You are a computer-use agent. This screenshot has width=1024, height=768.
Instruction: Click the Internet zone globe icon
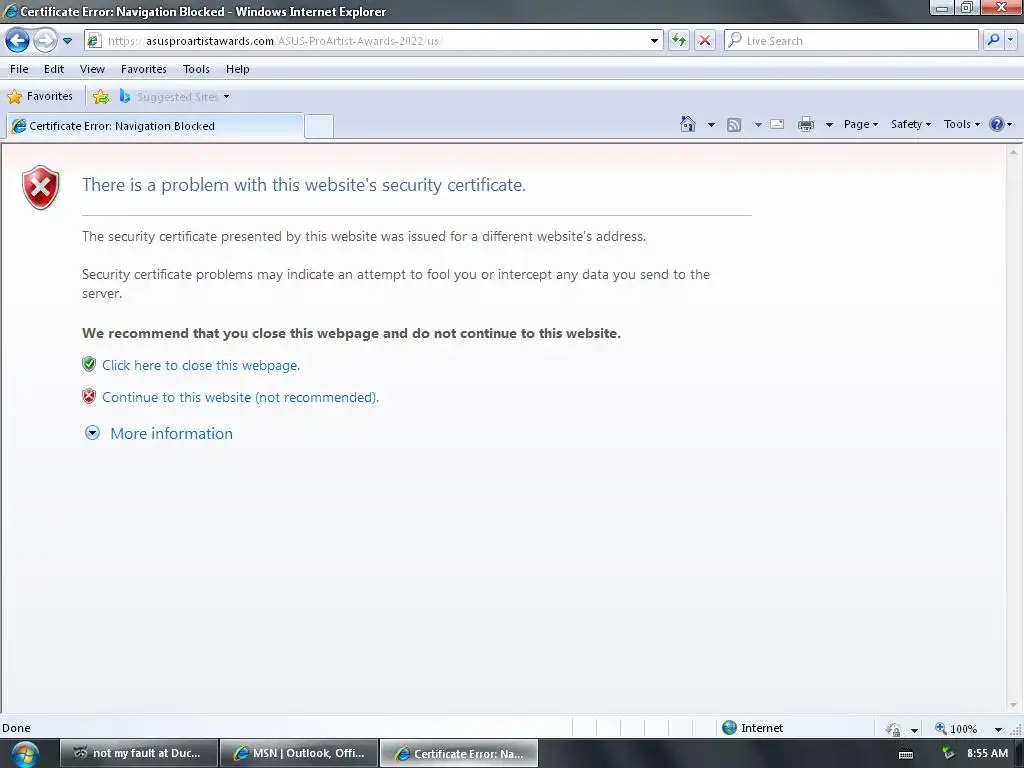(729, 728)
